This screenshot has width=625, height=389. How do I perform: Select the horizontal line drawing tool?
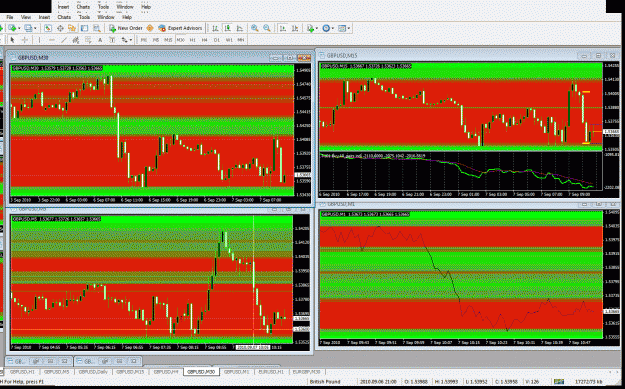click(x=51, y=40)
